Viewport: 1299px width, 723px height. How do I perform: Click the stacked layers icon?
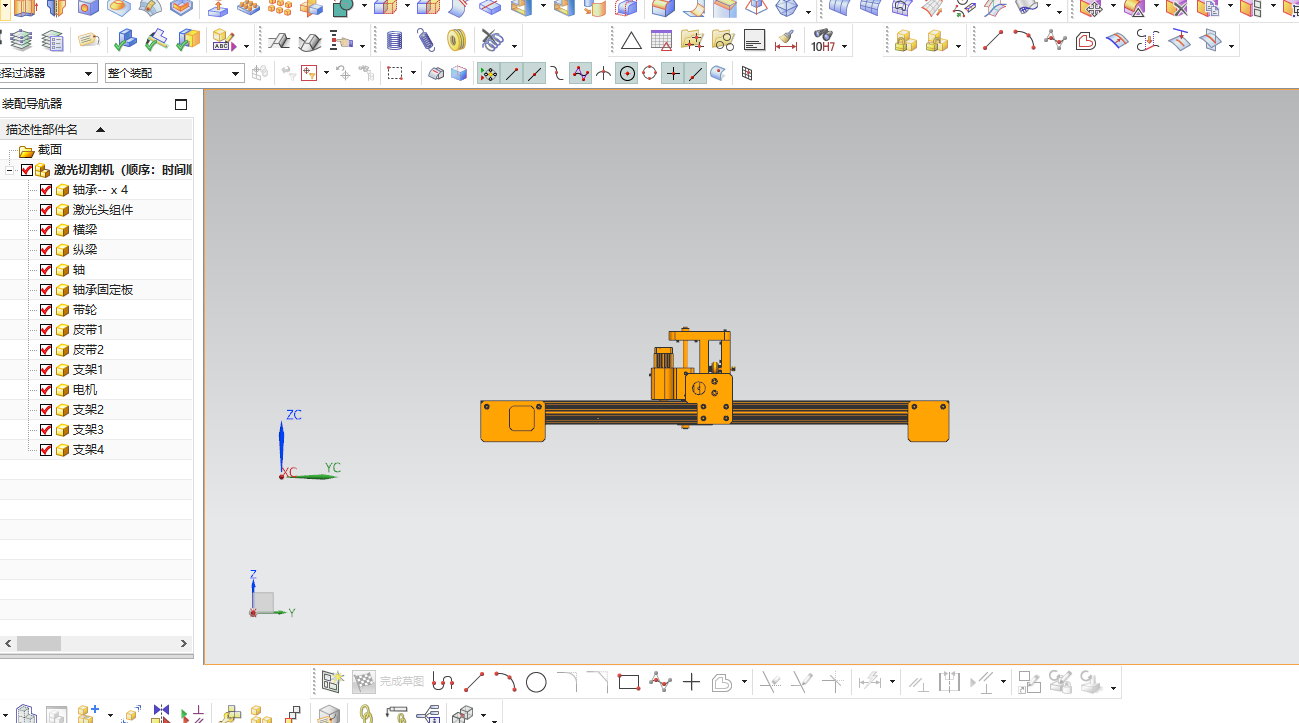click(x=22, y=41)
